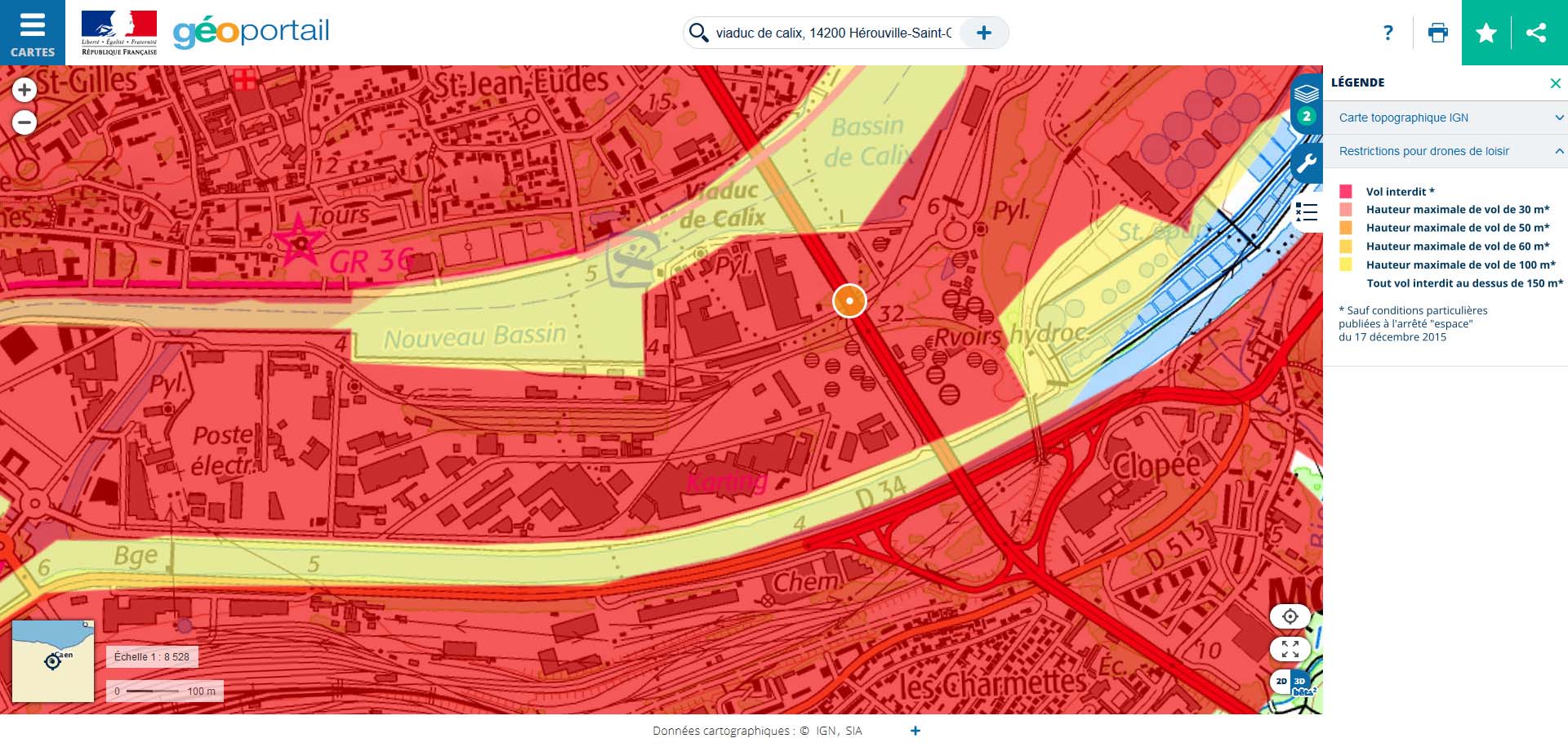Image resolution: width=1568 pixels, height=747 pixels.
Task: Click the search address input field
Action: click(833, 33)
